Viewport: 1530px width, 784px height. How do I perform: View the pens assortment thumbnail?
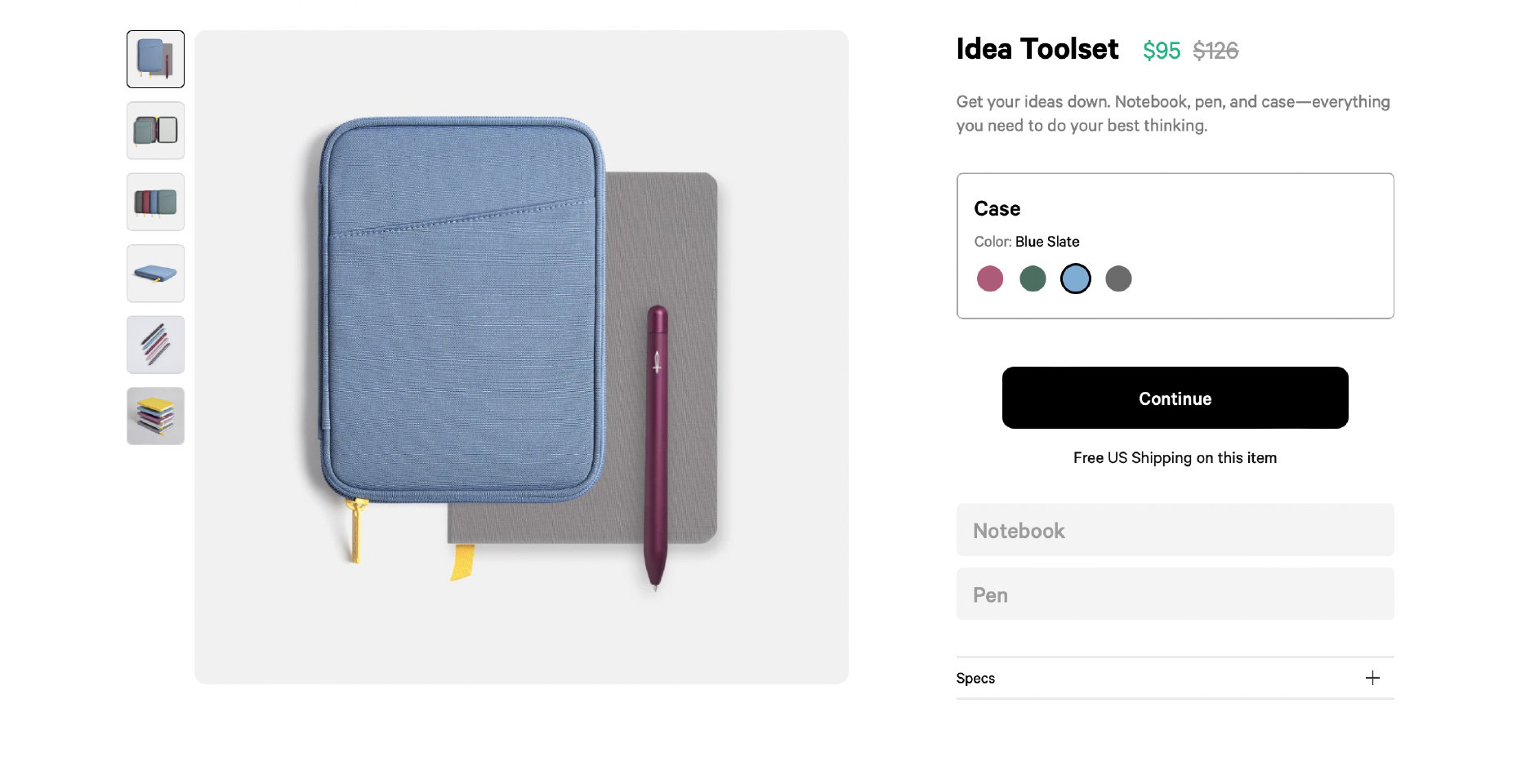coord(155,345)
